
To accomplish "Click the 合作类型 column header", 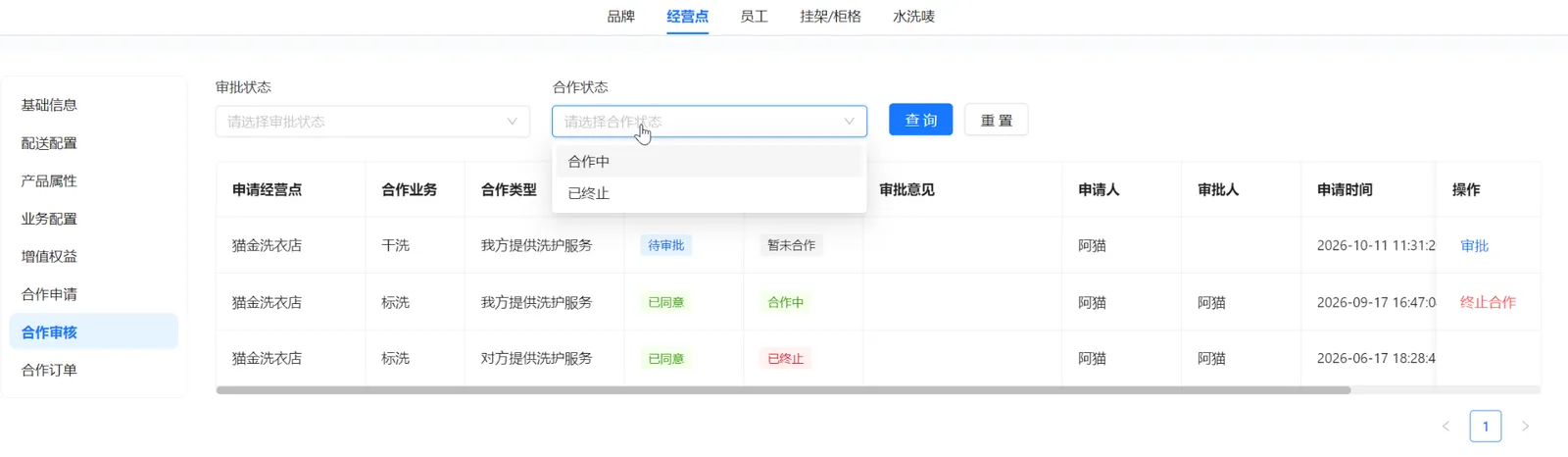I will (x=509, y=190).
